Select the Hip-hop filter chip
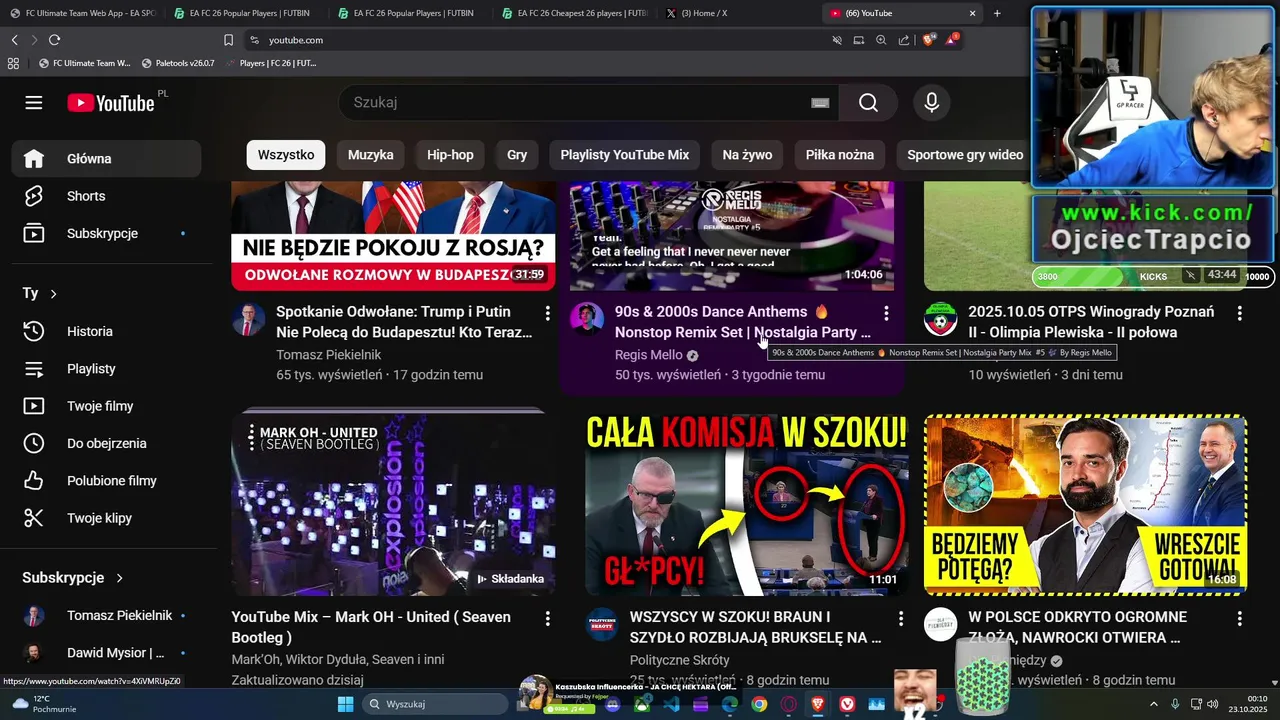This screenshot has width=1280, height=720. coord(450,155)
